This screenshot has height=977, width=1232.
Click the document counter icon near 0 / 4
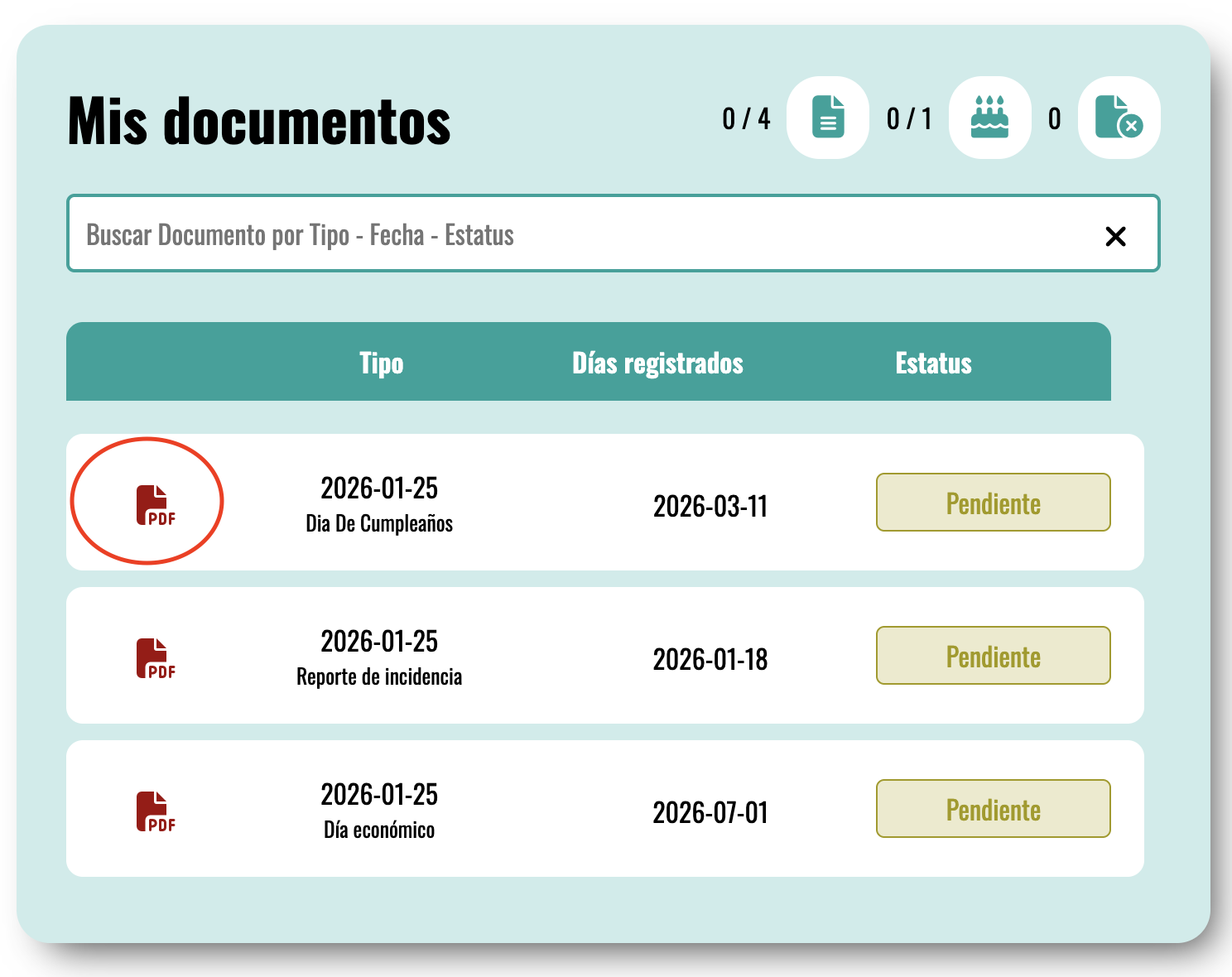827,118
